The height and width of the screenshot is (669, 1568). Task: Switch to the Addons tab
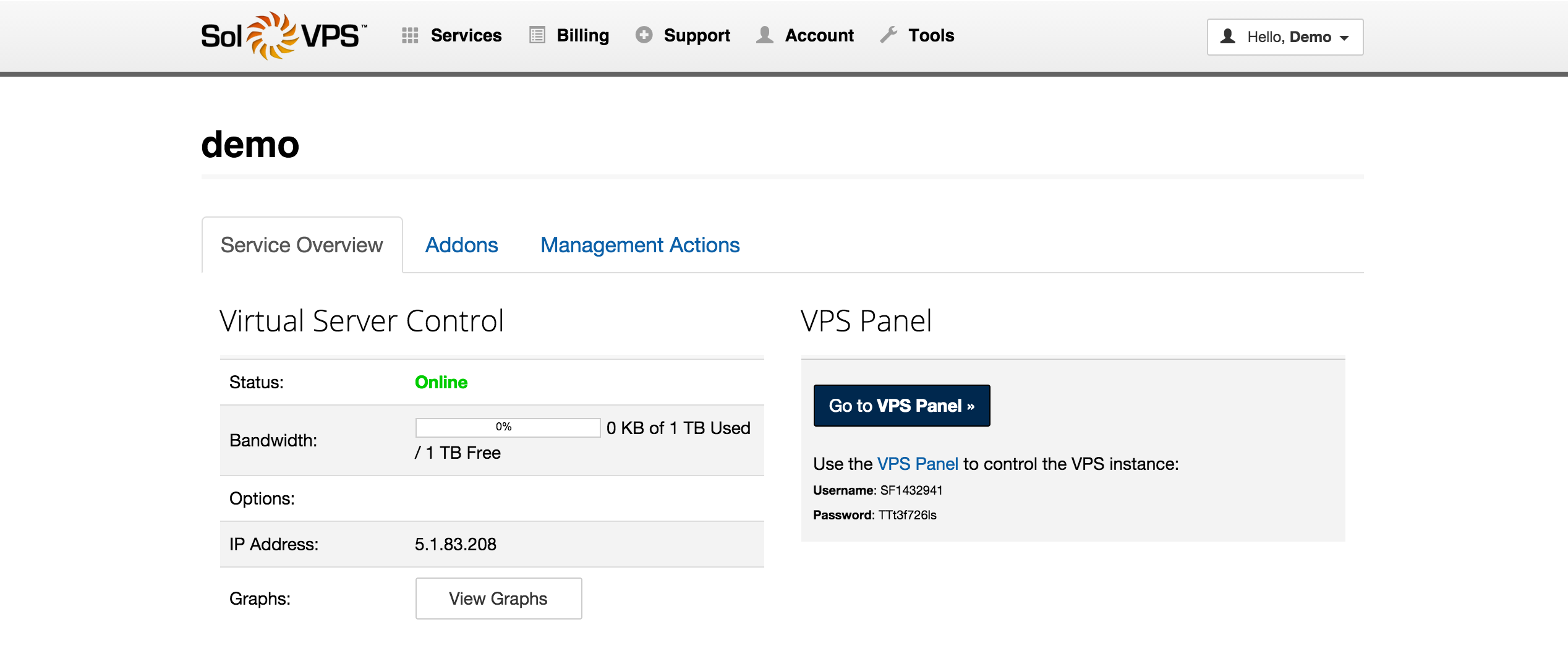pos(461,245)
